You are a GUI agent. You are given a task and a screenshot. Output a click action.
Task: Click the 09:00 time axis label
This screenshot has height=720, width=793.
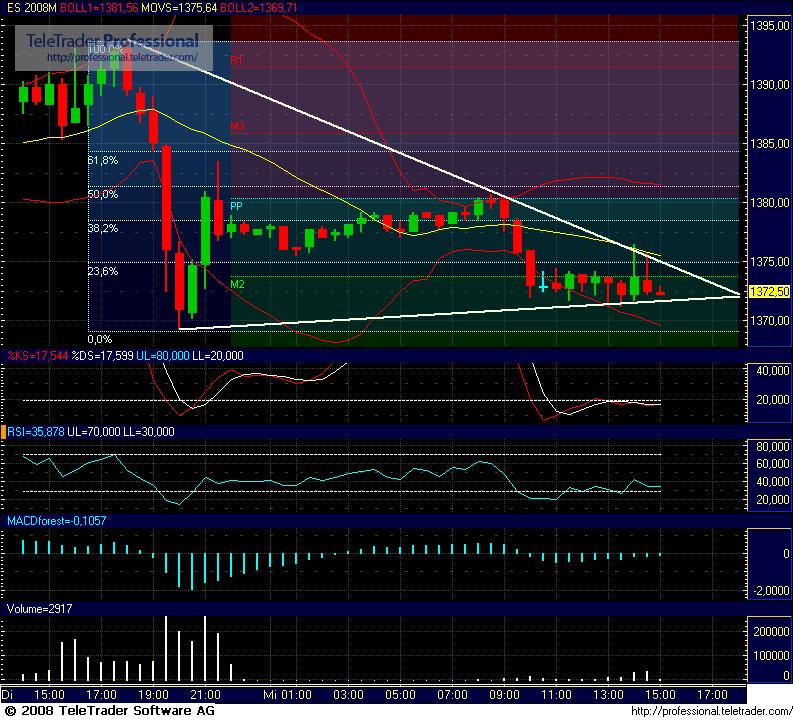pos(504,695)
